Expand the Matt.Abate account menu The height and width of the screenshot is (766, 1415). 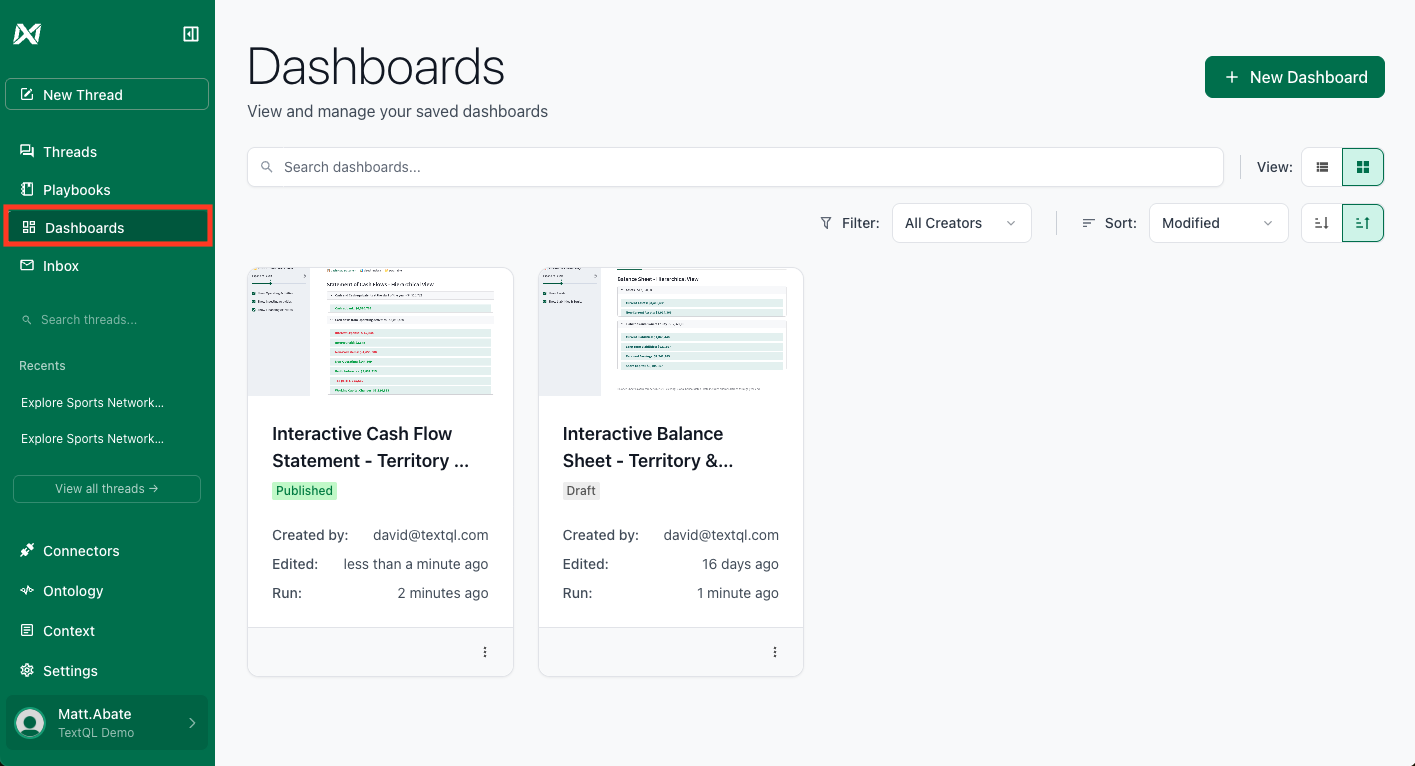[x=106, y=721]
